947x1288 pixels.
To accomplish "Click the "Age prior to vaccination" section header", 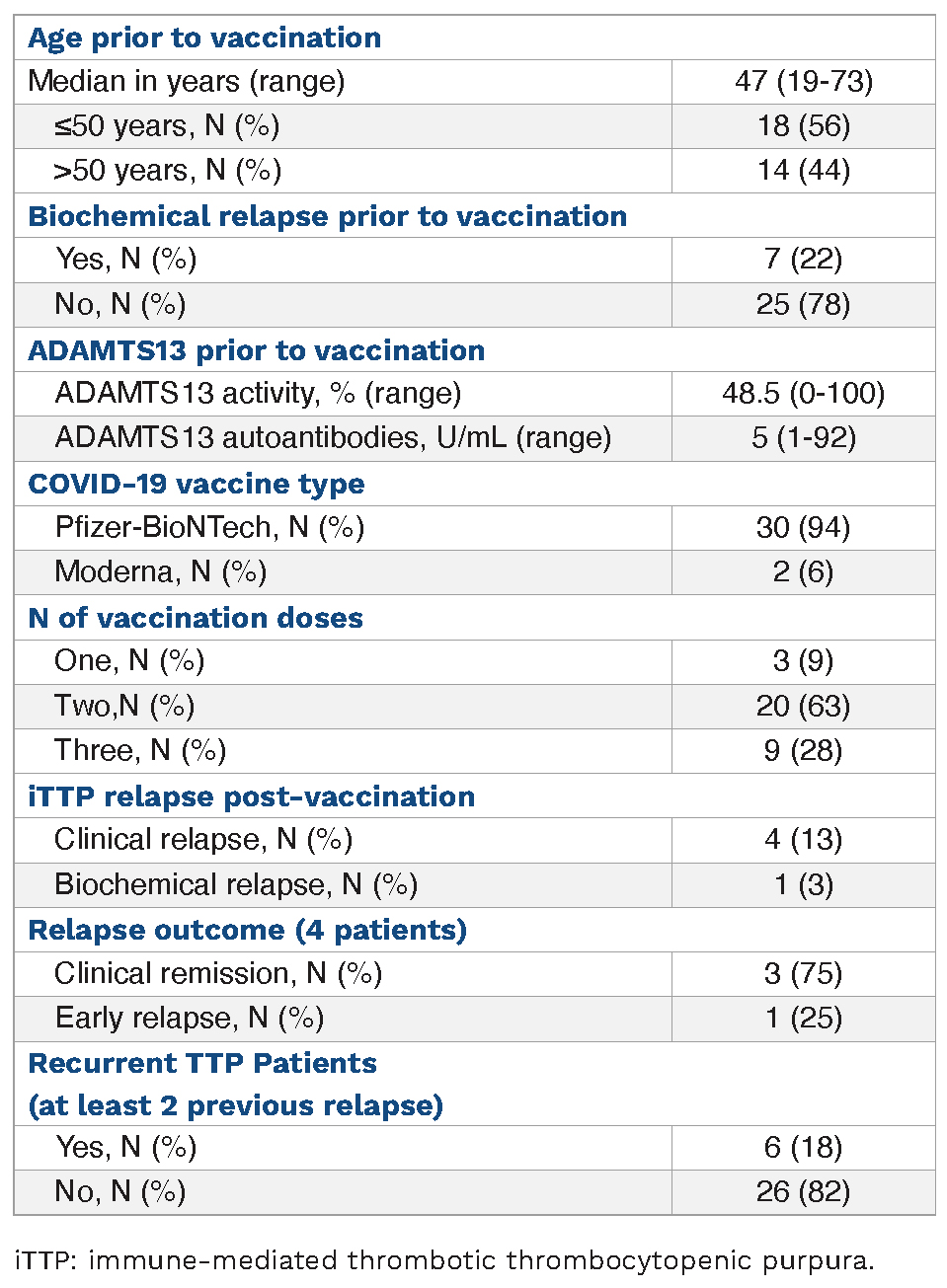I will click(x=204, y=38).
